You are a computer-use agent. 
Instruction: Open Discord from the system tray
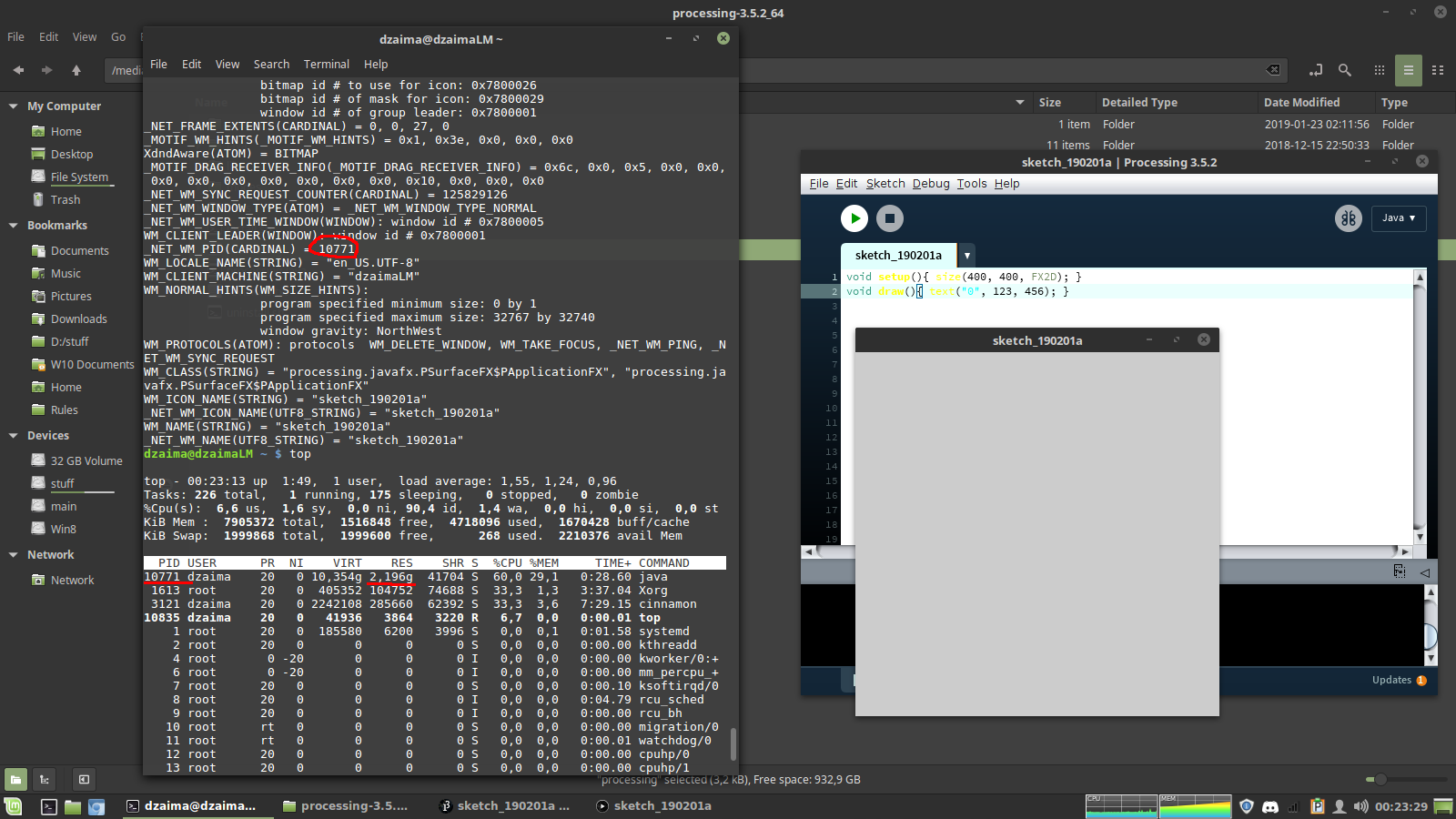pos(1271,805)
